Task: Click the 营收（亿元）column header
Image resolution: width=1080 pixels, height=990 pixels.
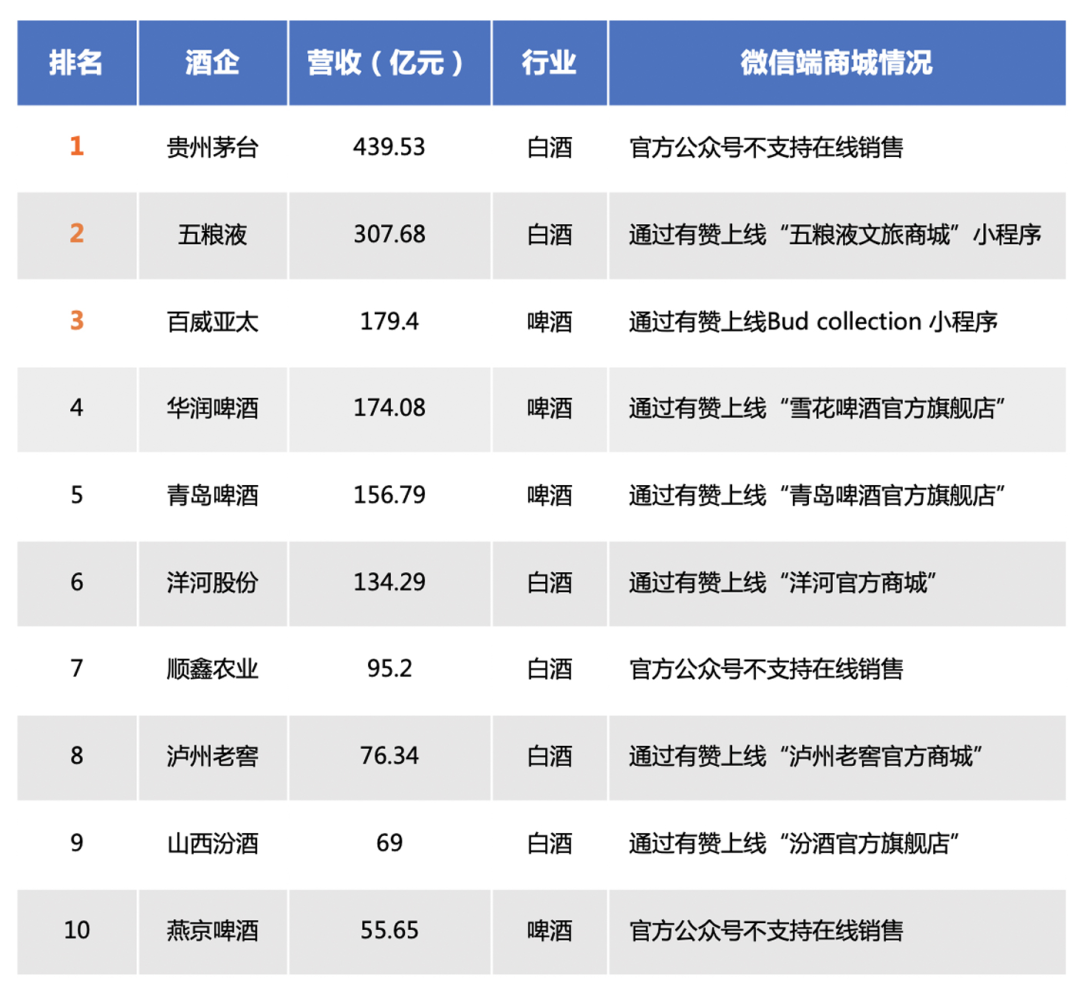Action: (x=389, y=62)
